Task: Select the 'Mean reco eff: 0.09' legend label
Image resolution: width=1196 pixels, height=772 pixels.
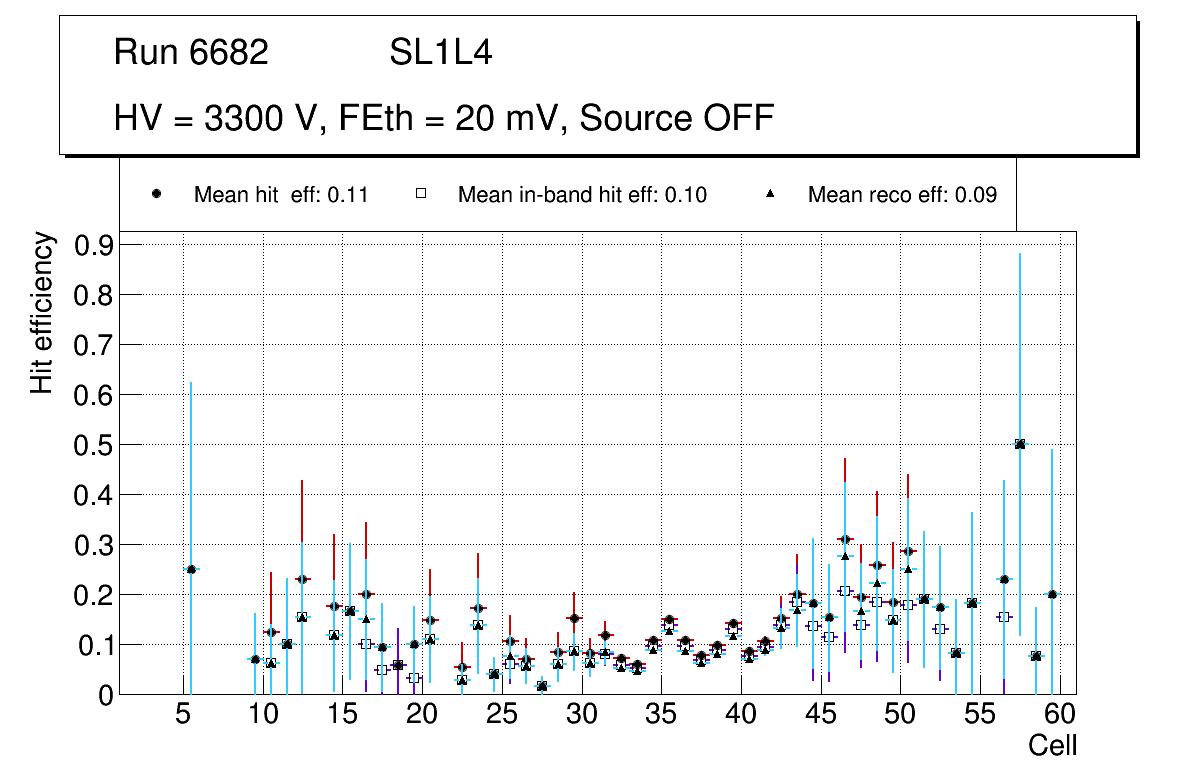Action: click(x=902, y=195)
